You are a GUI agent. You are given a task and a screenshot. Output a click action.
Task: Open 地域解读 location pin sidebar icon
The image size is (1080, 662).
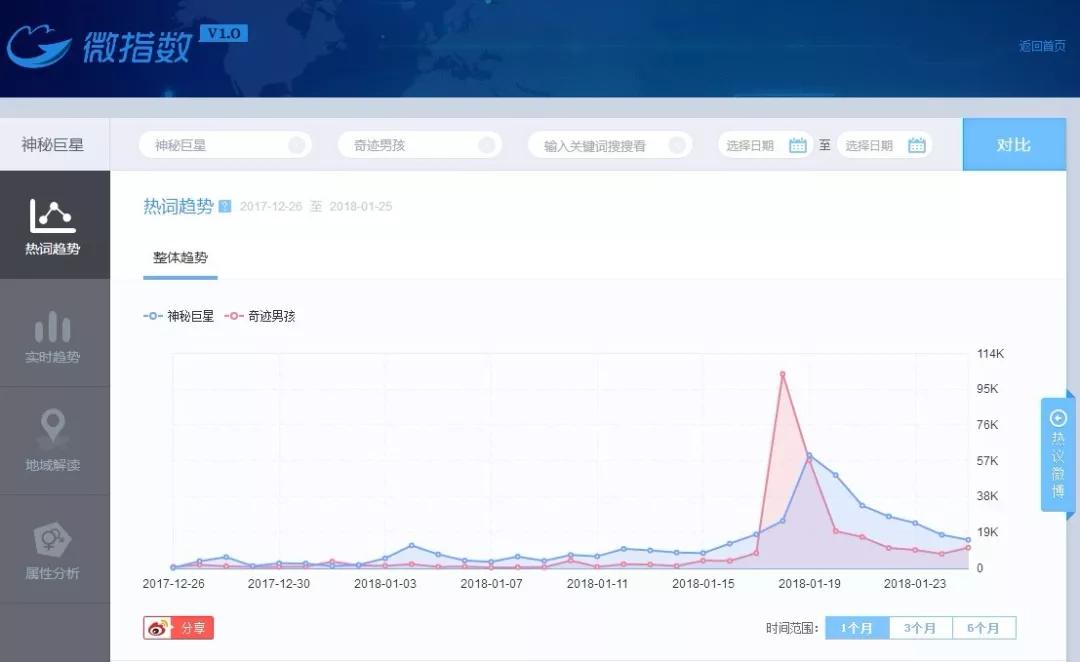[53, 430]
